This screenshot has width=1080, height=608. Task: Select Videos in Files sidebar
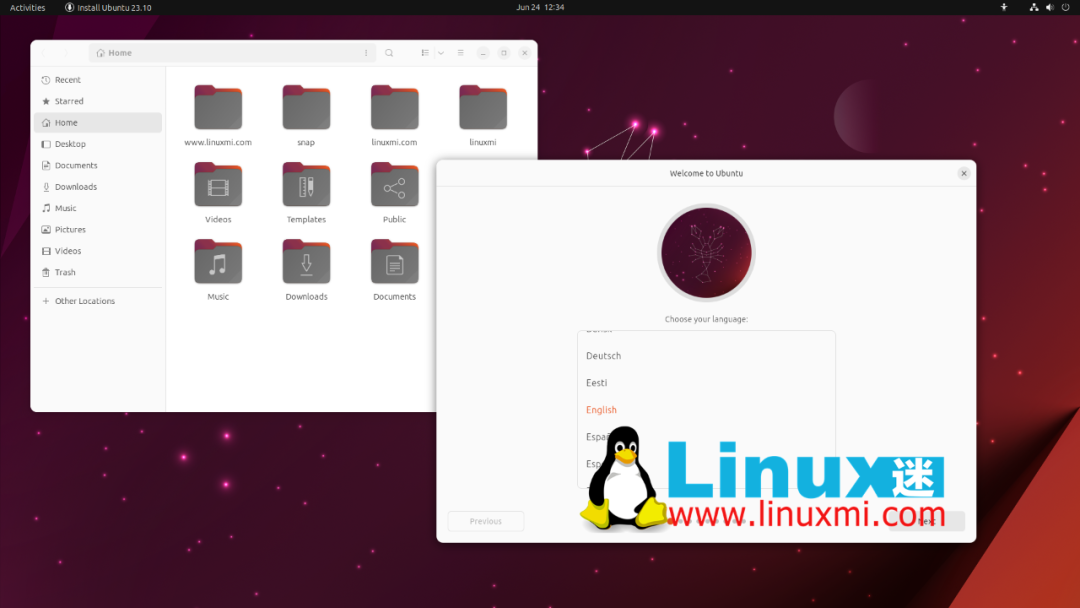98,251
